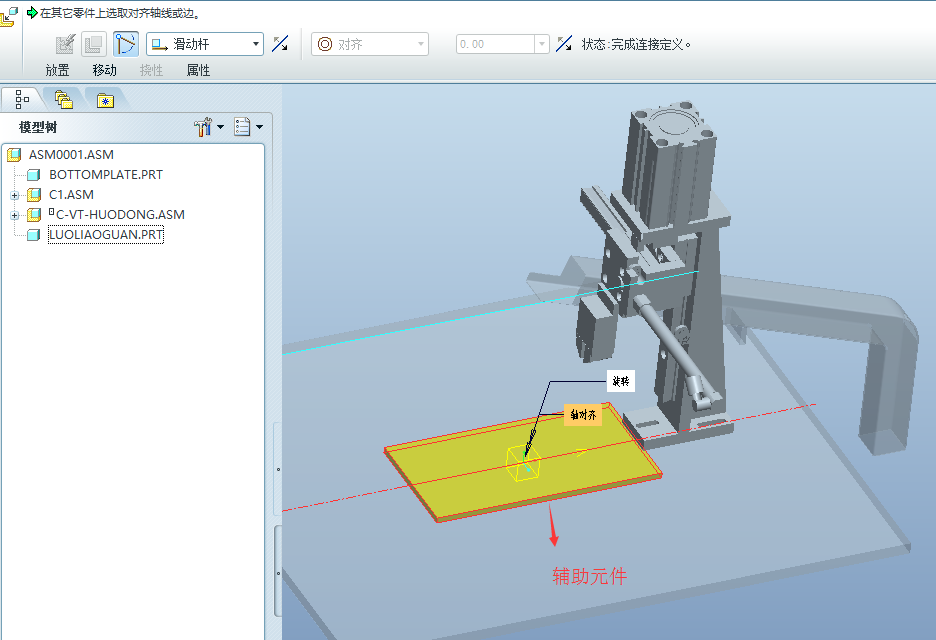Open the 移动 move panel
This screenshot has width=936, height=640.
click(104, 70)
